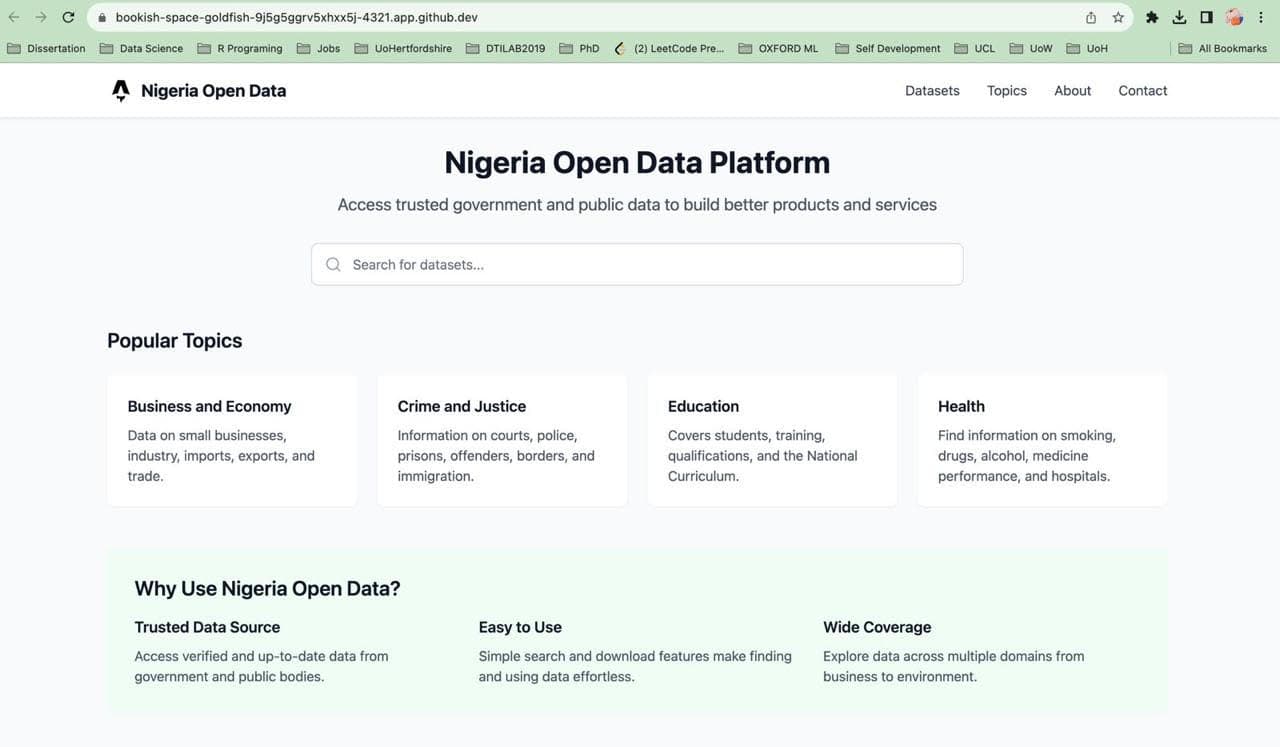Open the Dissertation bookmarks folder

[46, 47]
